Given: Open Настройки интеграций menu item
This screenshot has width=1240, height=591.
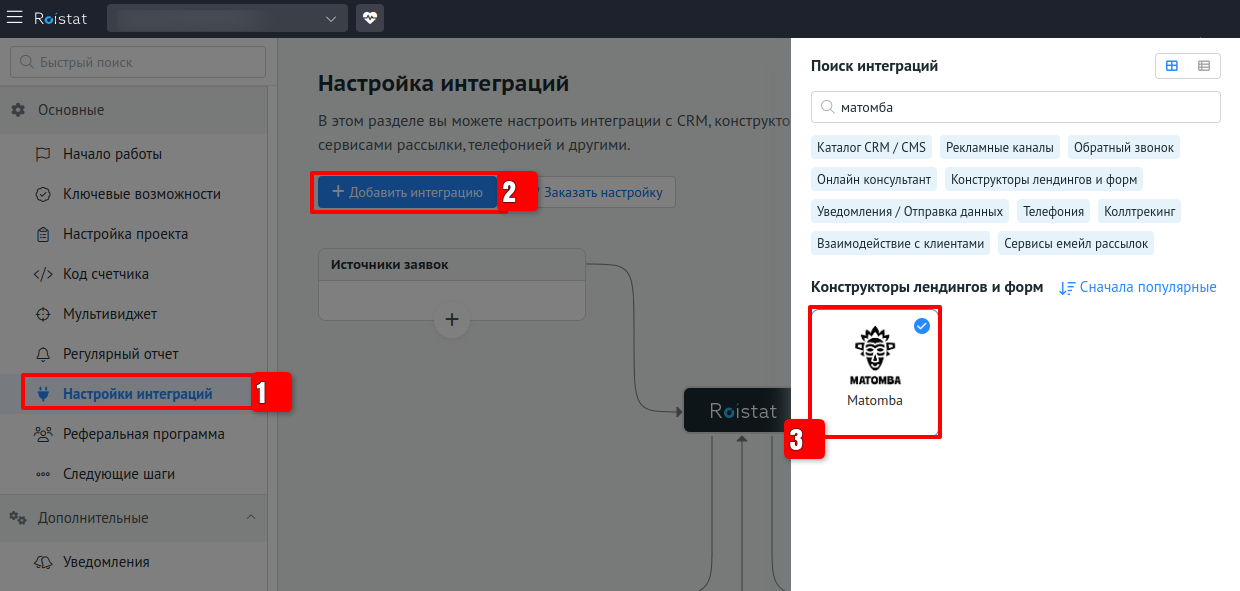Looking at the screenshot, I should tap(137, 394).
